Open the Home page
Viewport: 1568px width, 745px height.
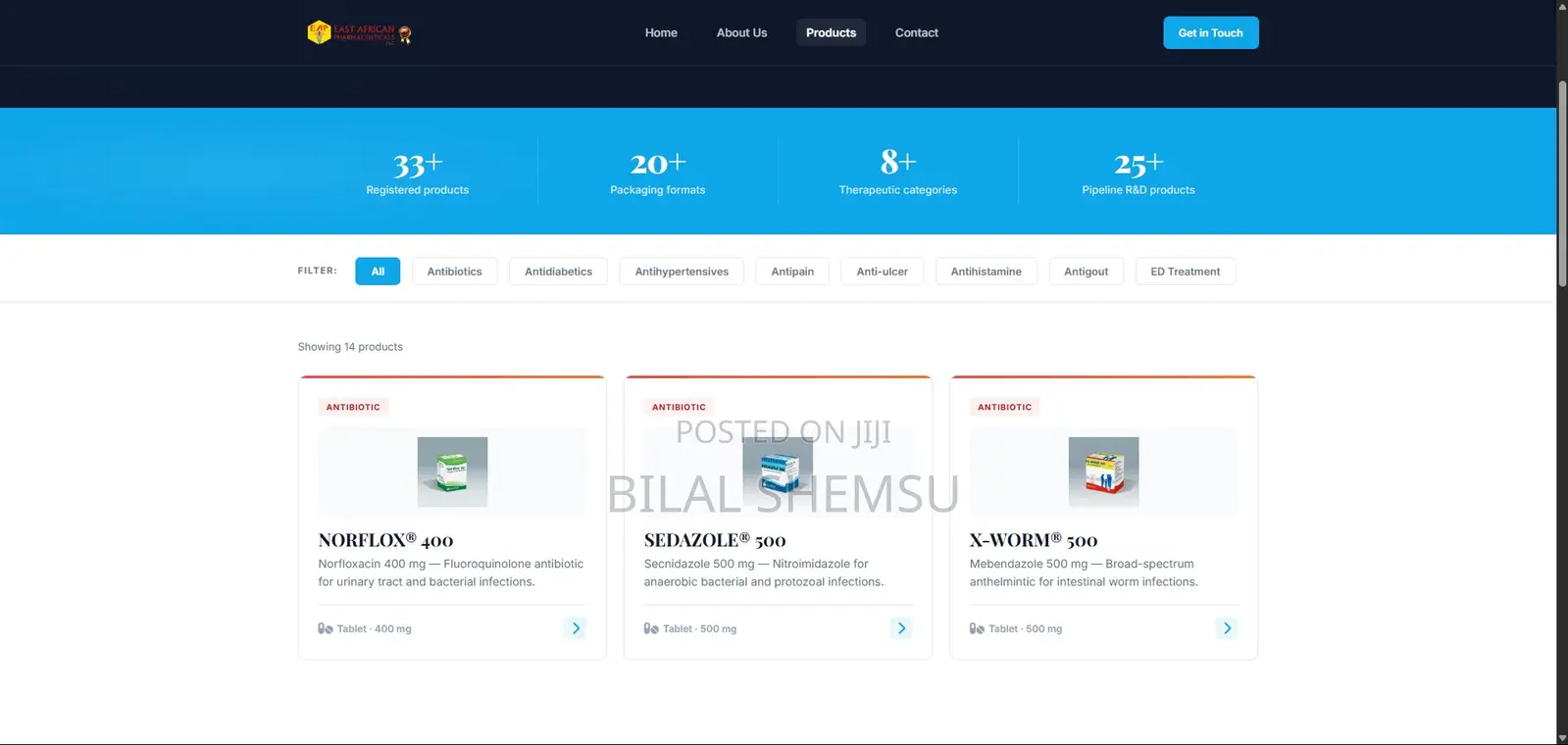tap(661, 32)
